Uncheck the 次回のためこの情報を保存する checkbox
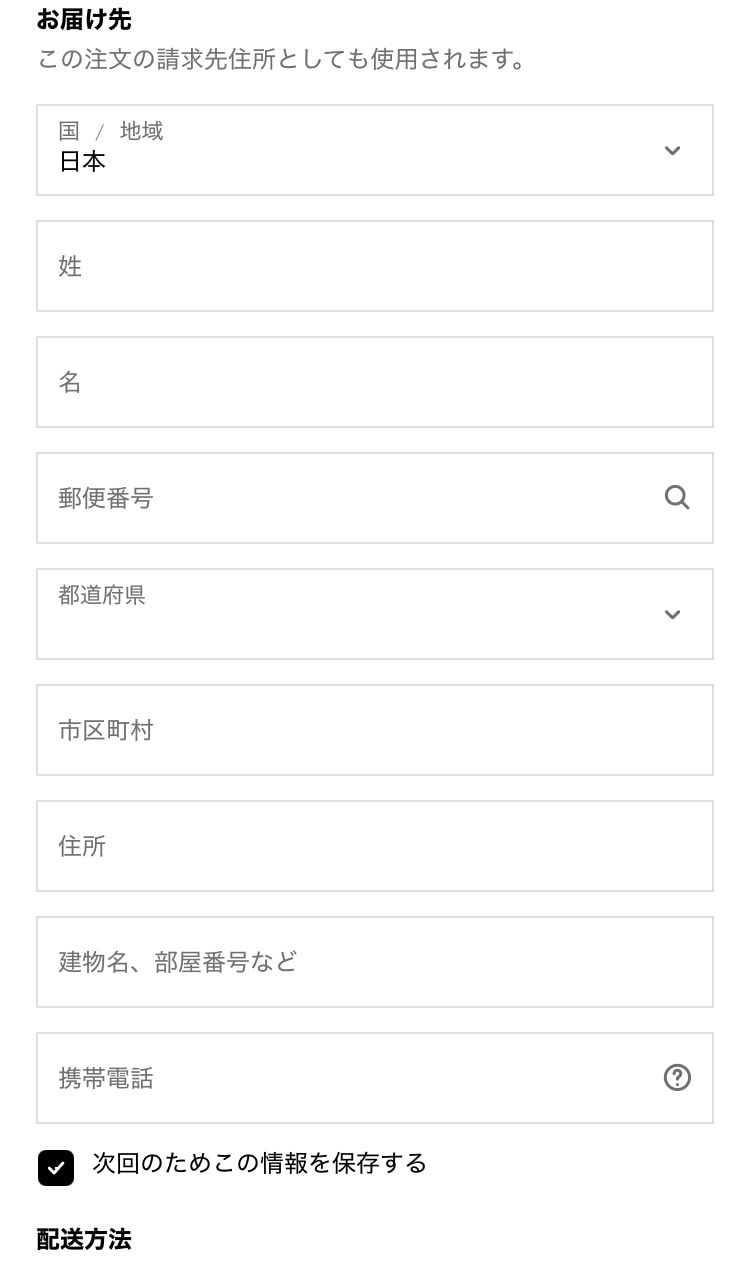The image size is (750, 1276). [56, 1167]
